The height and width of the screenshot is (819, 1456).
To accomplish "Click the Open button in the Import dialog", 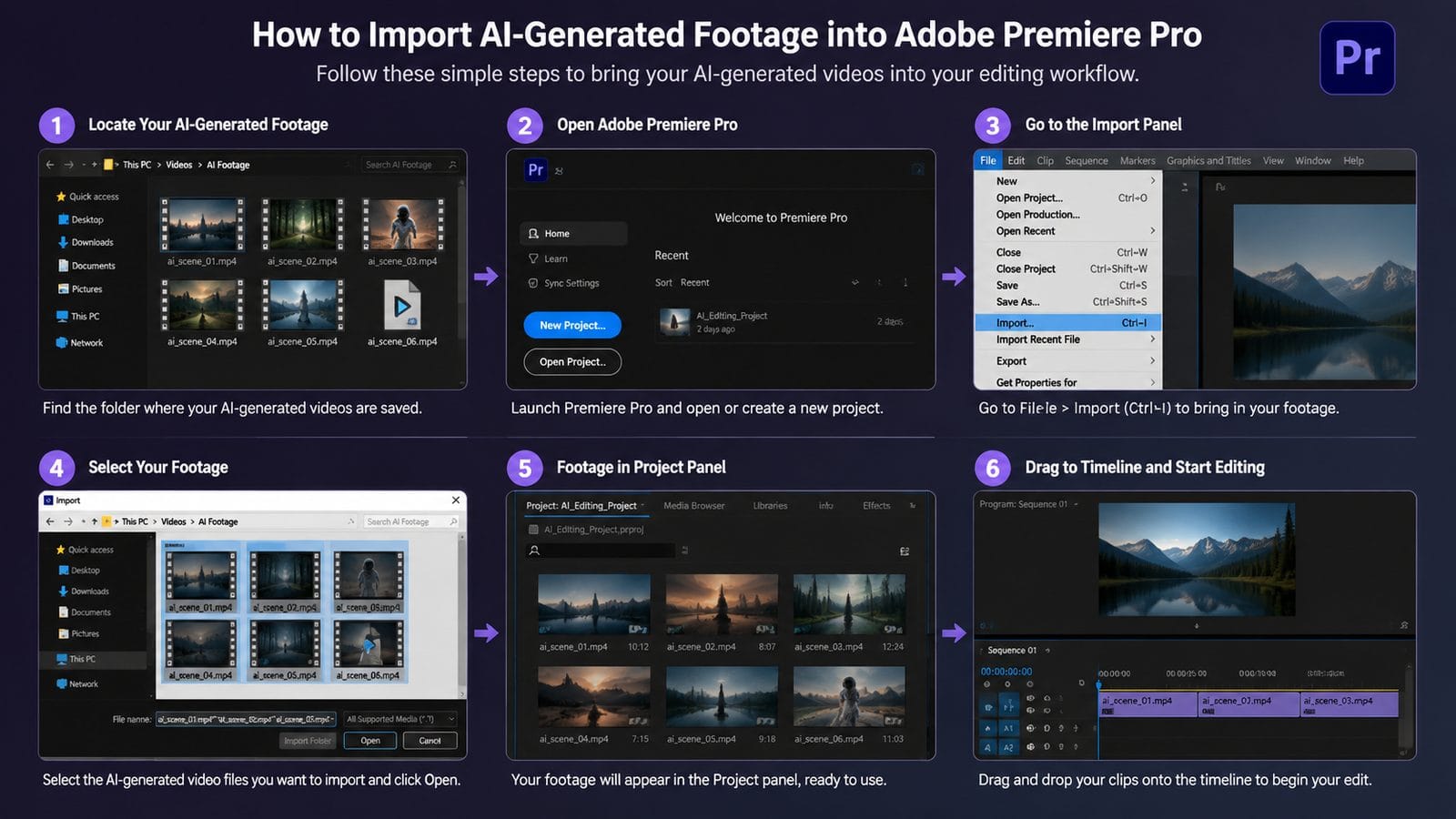I will (x=370, y=741).
